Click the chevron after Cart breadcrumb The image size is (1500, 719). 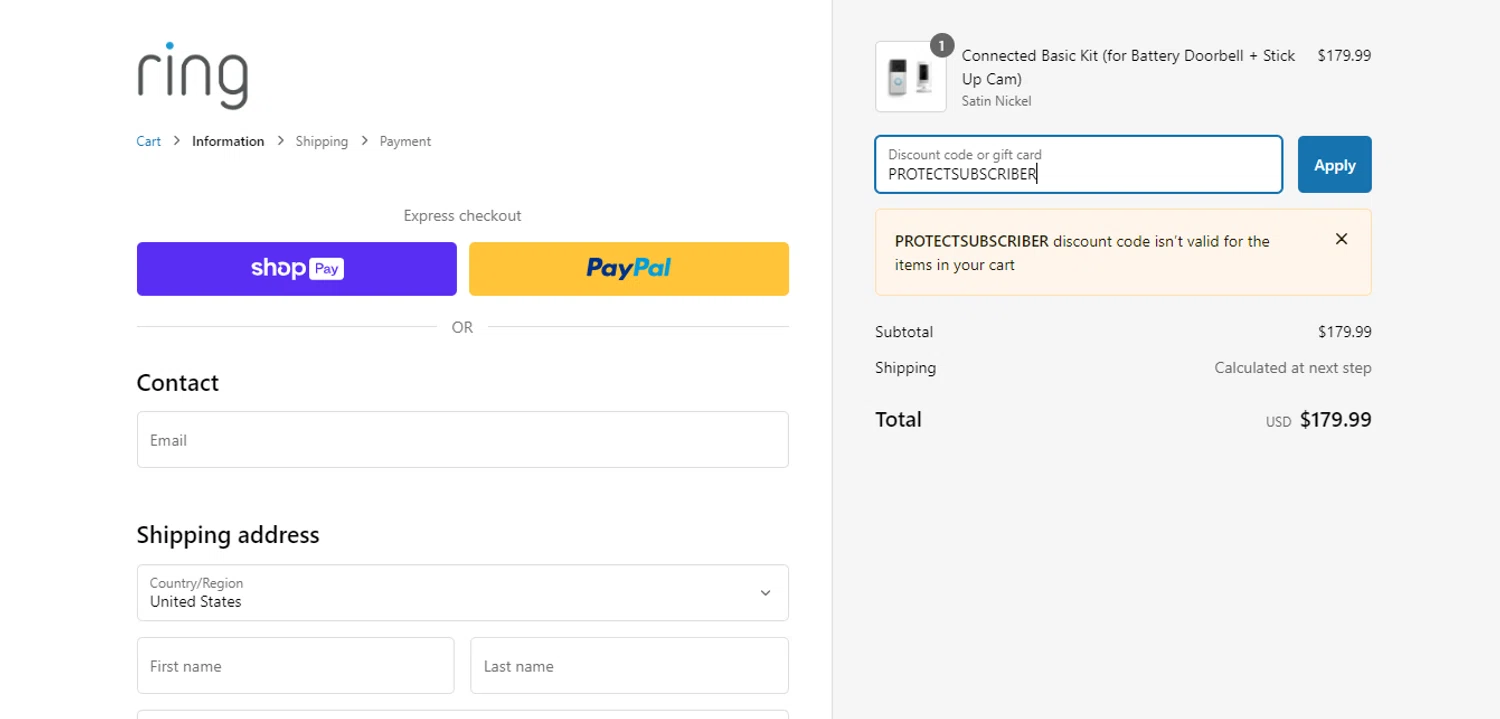(x=177, y=142)
